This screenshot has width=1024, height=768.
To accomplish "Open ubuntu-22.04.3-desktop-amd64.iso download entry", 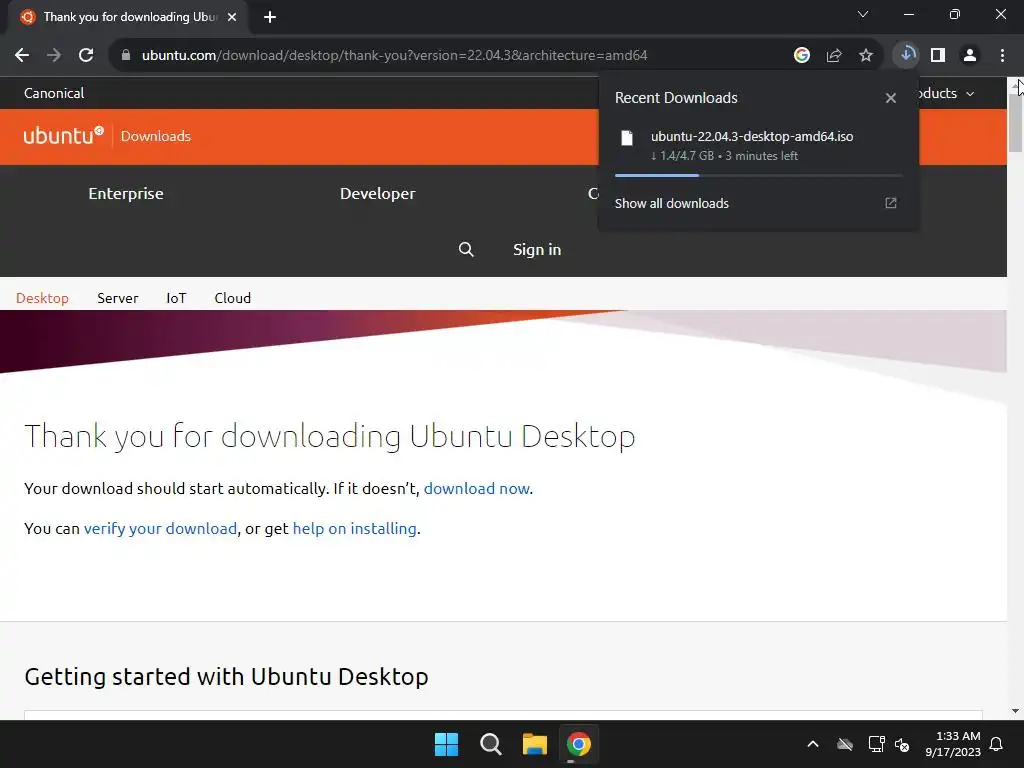I will tap(758, 146).
